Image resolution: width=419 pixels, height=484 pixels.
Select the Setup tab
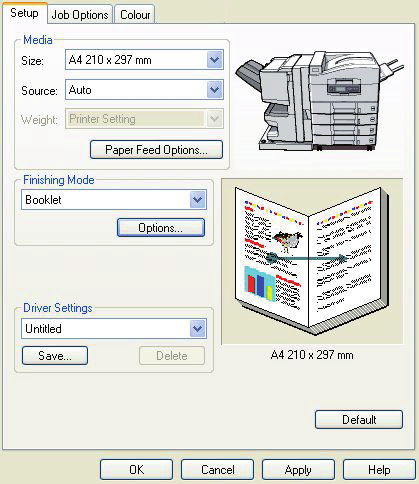click(x=24, y=13)
